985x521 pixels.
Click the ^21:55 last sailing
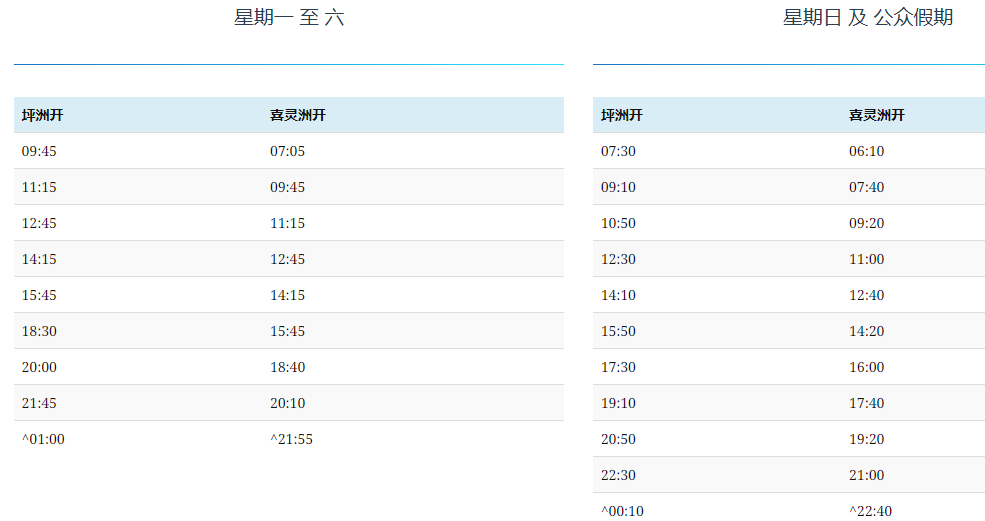pos(291,439)
